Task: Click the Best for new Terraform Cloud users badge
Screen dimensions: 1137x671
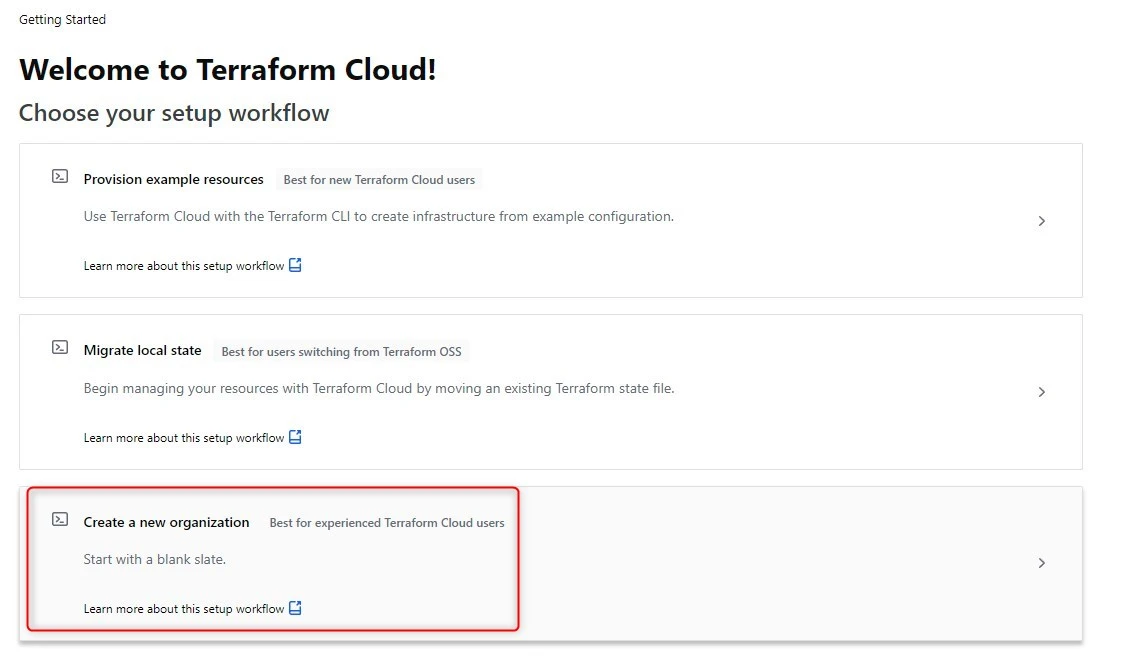Action: click(379, 180)
